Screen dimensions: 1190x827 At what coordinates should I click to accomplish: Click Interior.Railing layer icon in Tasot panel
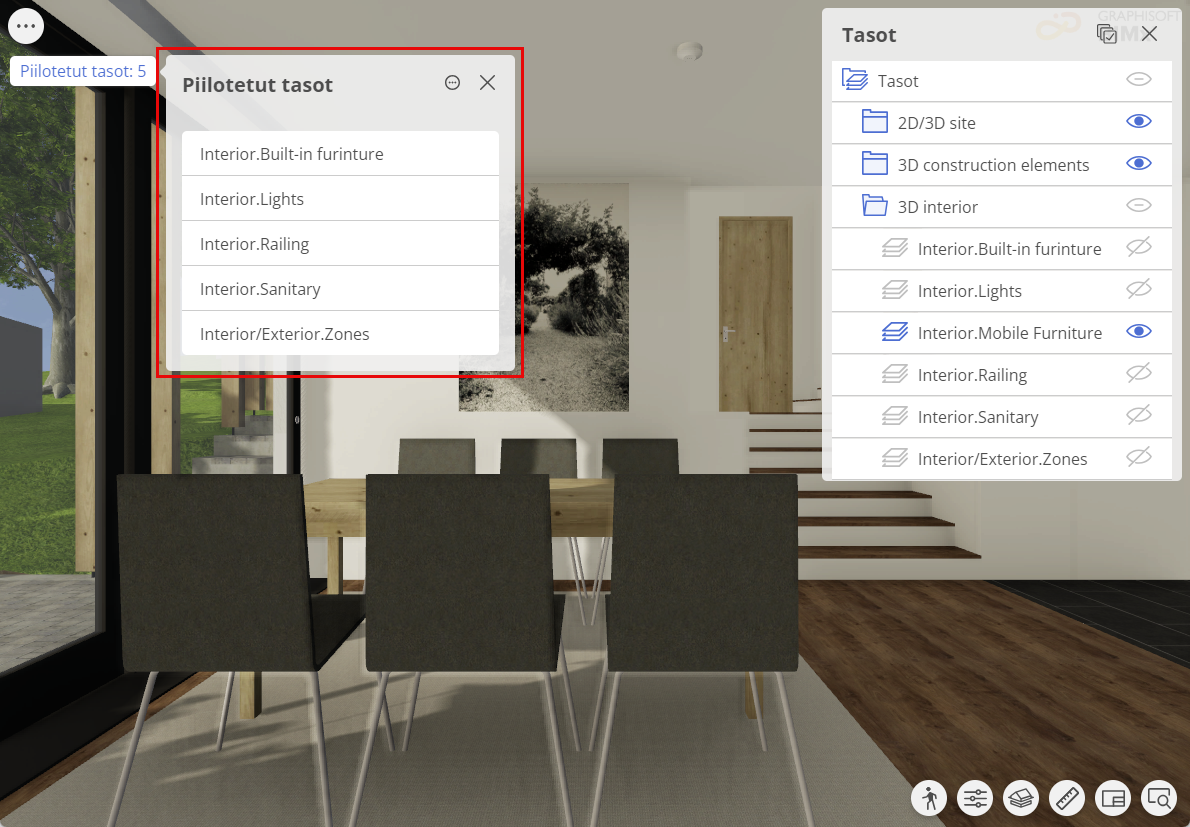tap(895, 374)
